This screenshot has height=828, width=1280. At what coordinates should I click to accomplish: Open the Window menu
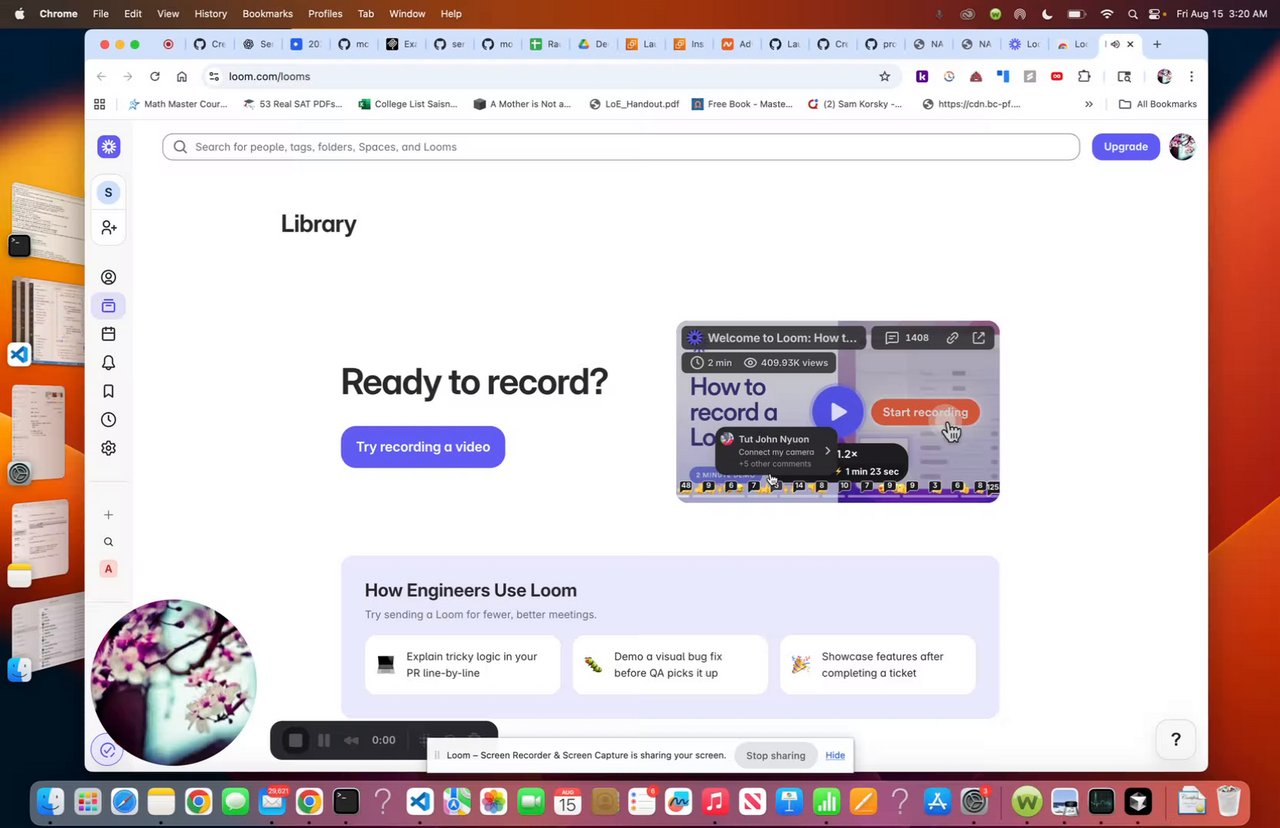point(407,14)
